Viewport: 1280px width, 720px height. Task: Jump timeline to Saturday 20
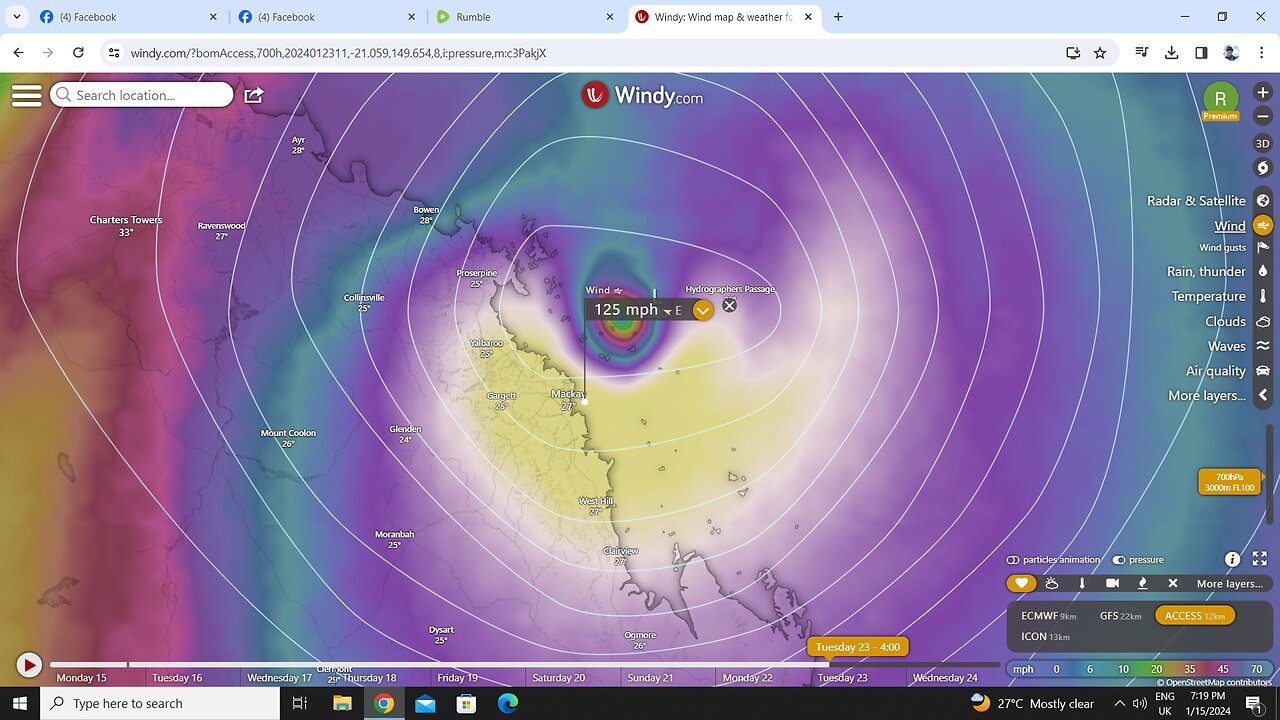[558, 678]
